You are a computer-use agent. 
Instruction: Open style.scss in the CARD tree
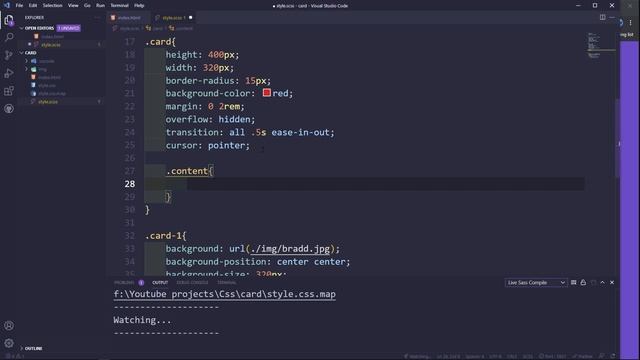[x=48, y=102]
